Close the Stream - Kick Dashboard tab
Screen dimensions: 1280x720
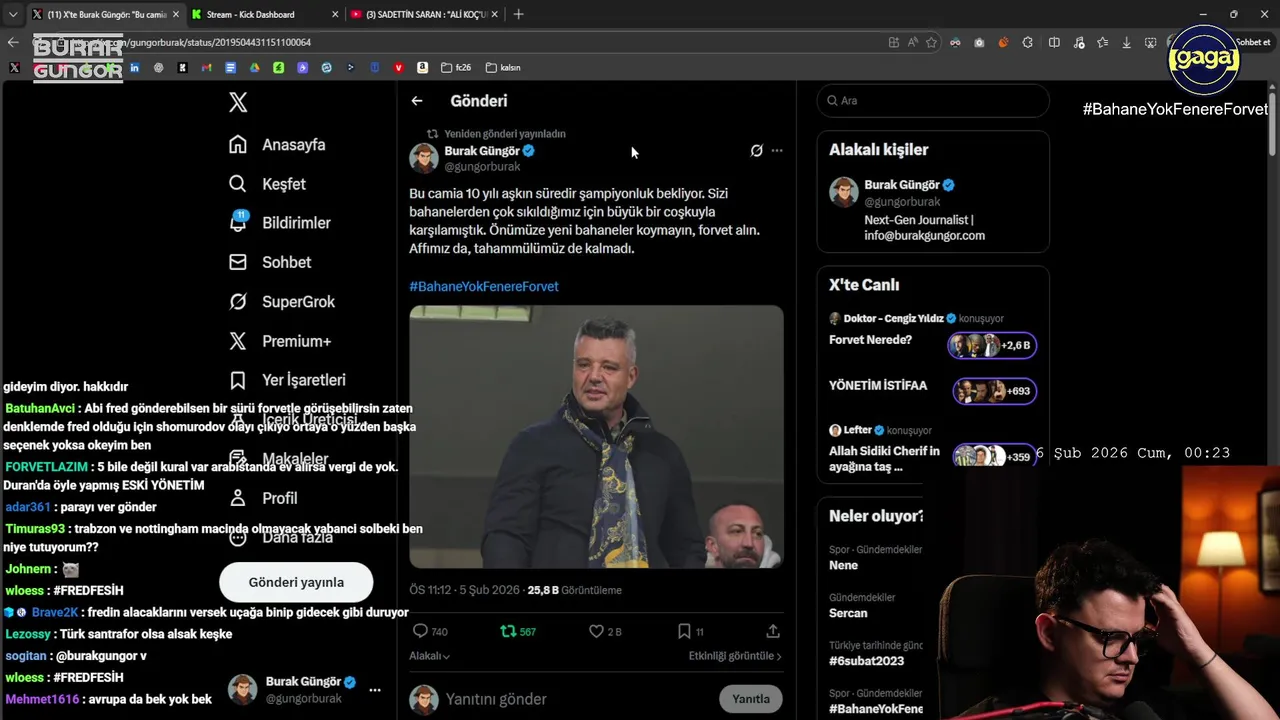(335, 15)
